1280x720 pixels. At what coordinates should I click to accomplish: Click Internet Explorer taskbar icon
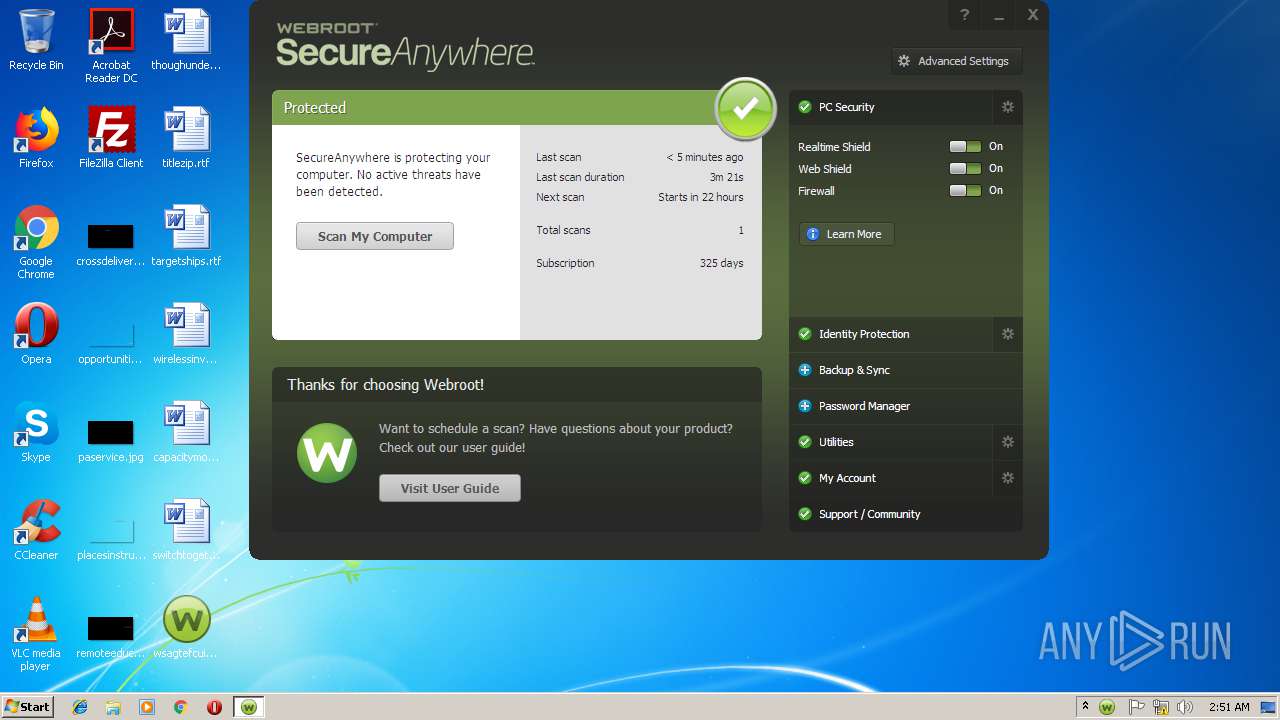pos(80,707)
